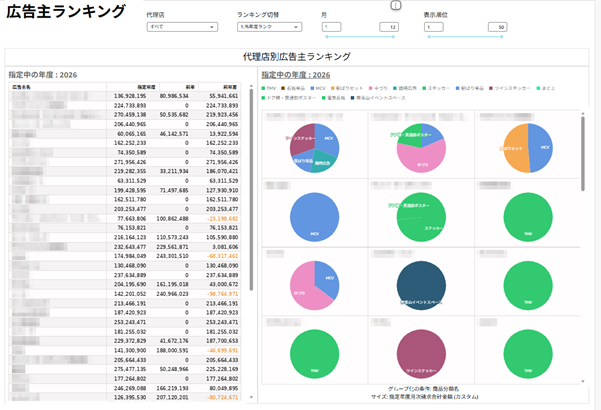
Task: Click the table's scroll up arrow
Action: [251, 86]
